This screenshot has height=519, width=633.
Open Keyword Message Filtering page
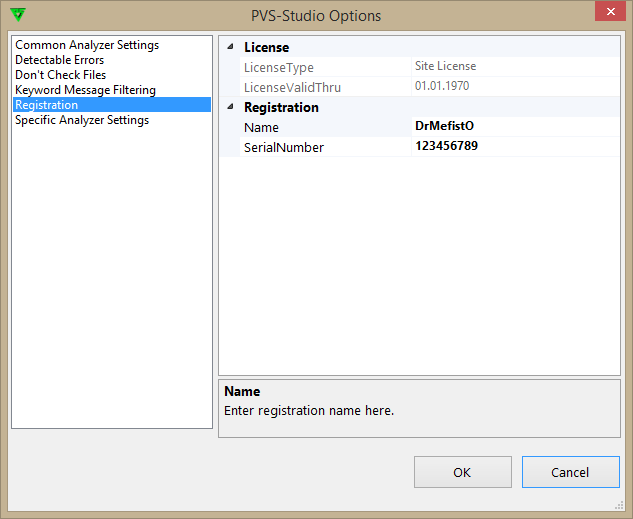point(86,90)
